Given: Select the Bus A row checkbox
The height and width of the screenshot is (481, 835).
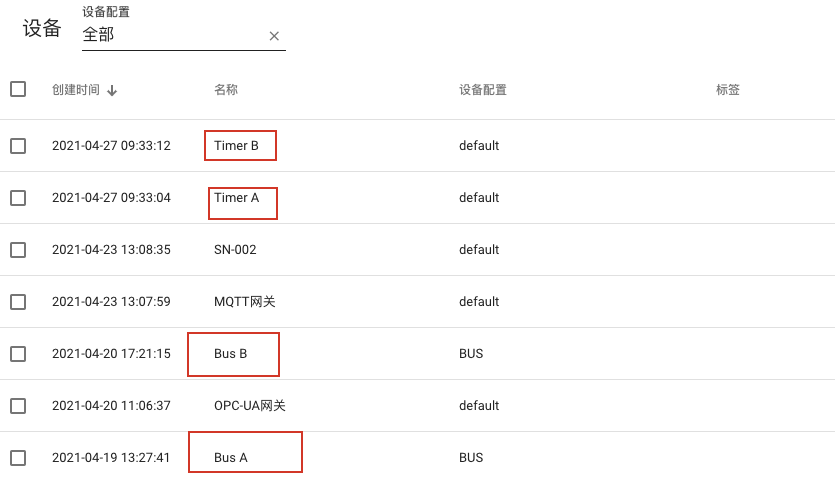Looking at the screenshot, I should click(18, 458).
